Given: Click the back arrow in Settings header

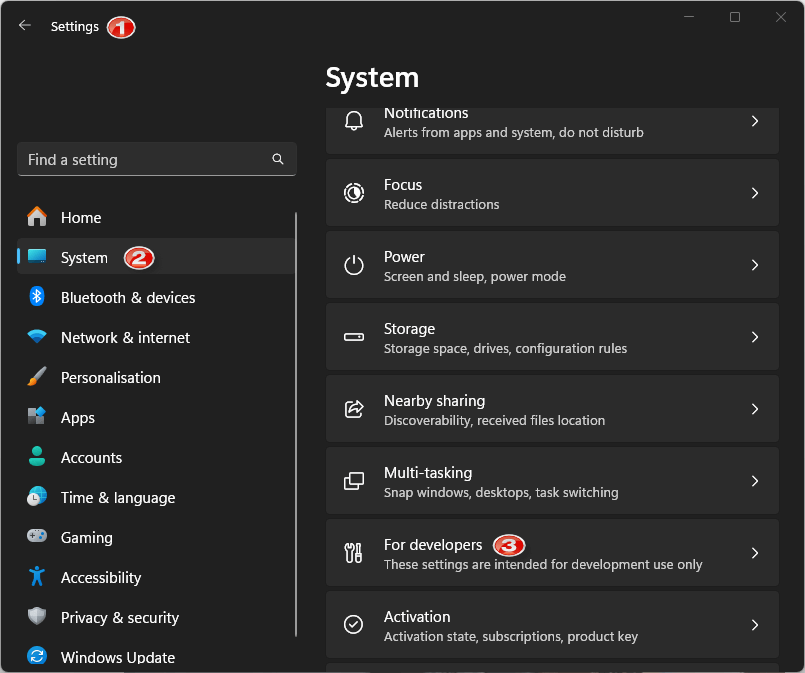Looking at the screenshot, I should click(25, 26).
